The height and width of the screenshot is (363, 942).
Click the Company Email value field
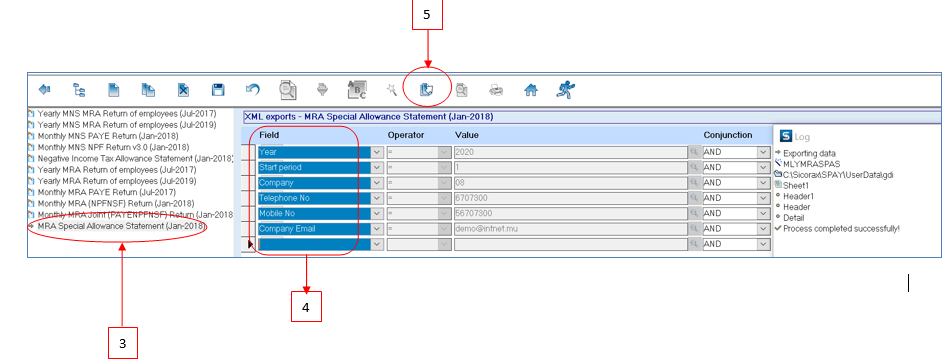pyautogui.click(x=571, y=229)
